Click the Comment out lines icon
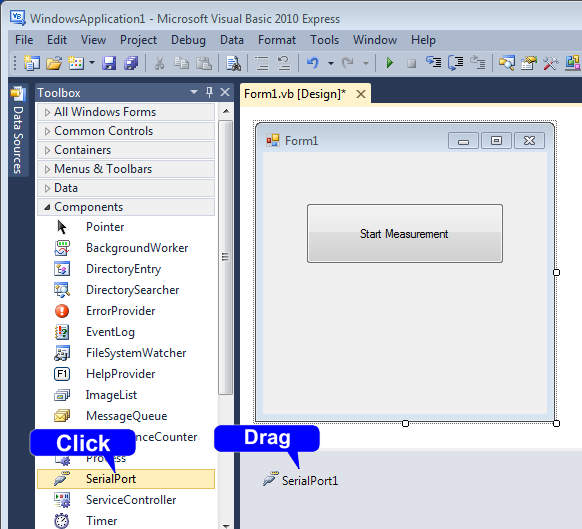The width and height of the screenshot is (582, 529). coord(262,63)
